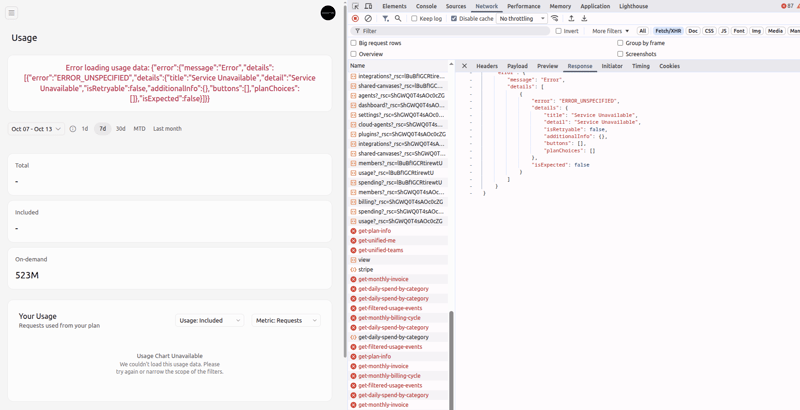Screen dimensions: 800x410
Task: Select the settings?_rsc request row
Action: click(398, 115)
